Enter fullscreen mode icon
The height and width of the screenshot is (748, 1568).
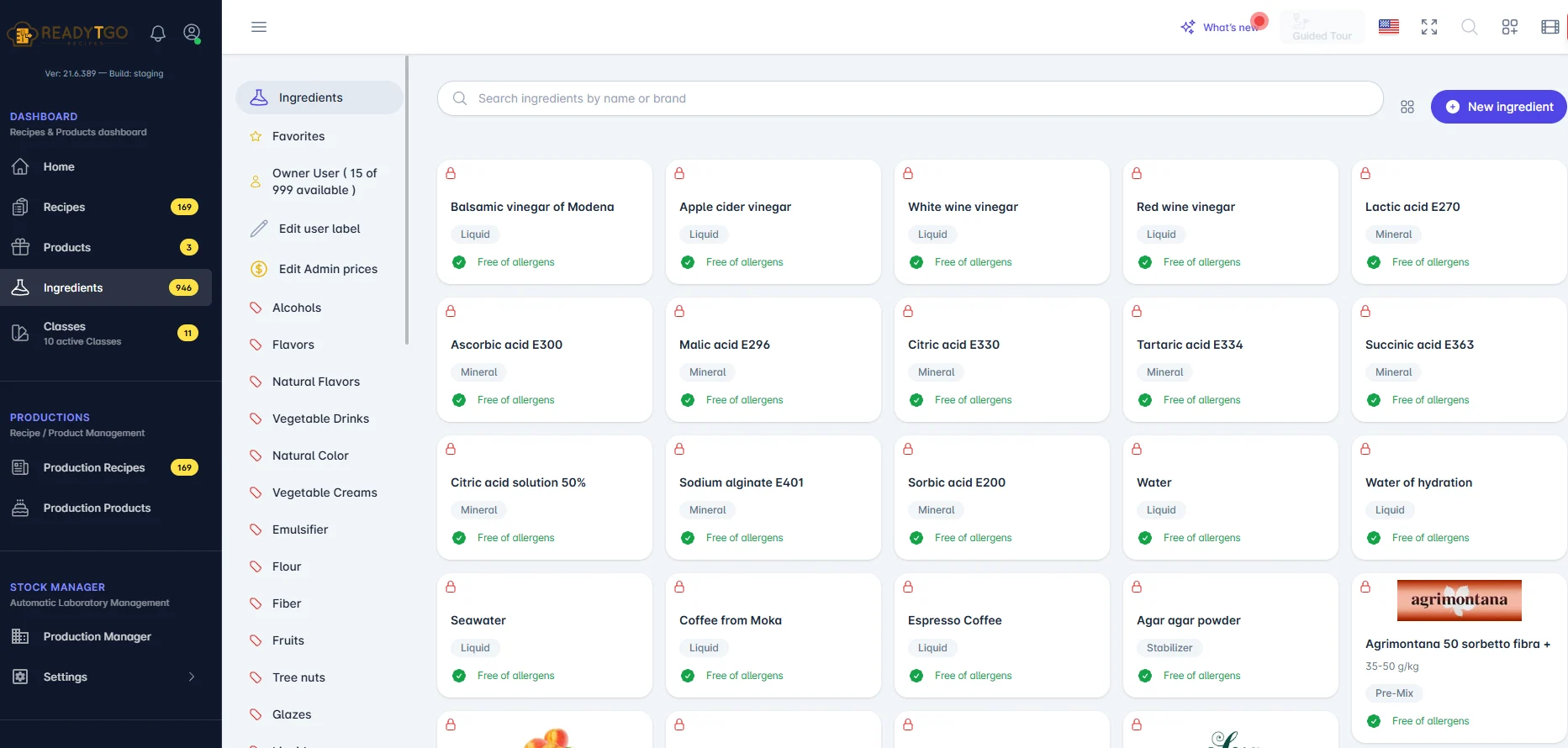click(1429, 27)
